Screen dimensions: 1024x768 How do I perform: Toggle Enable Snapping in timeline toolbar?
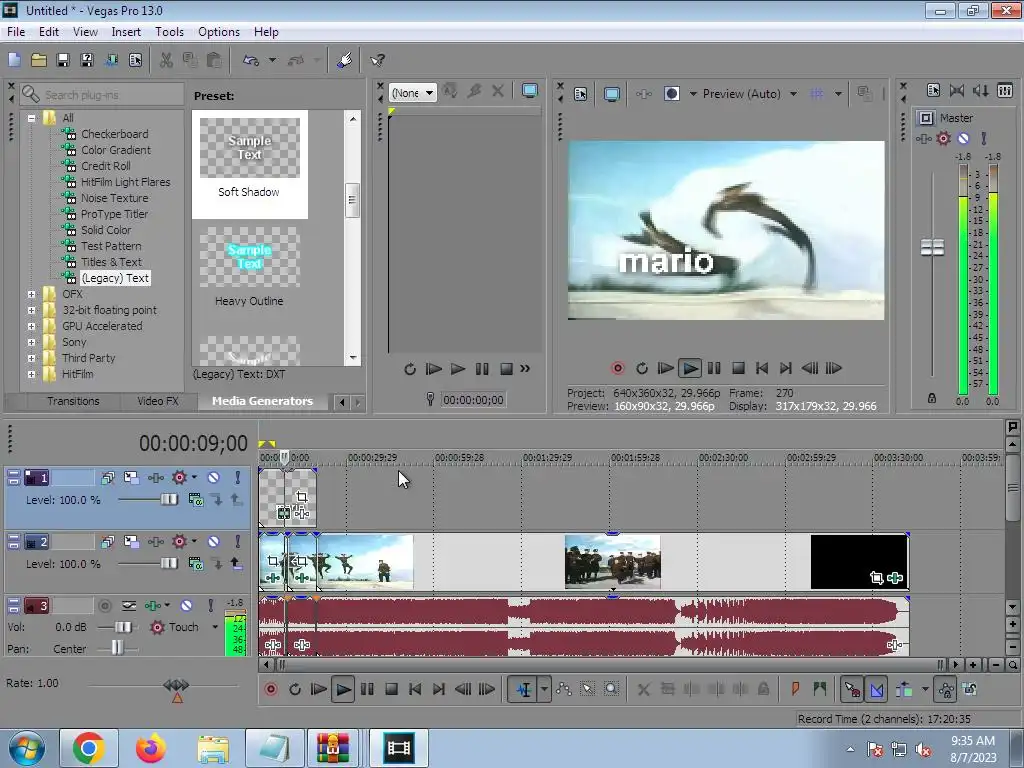coord(852,689)
